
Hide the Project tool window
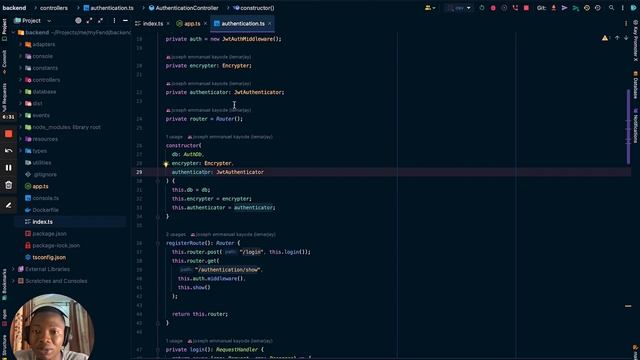125,20
